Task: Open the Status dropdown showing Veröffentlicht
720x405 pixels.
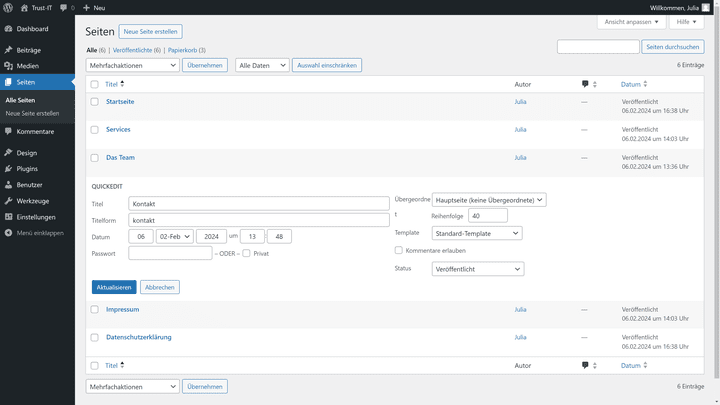Action: (x=478, y=269)
